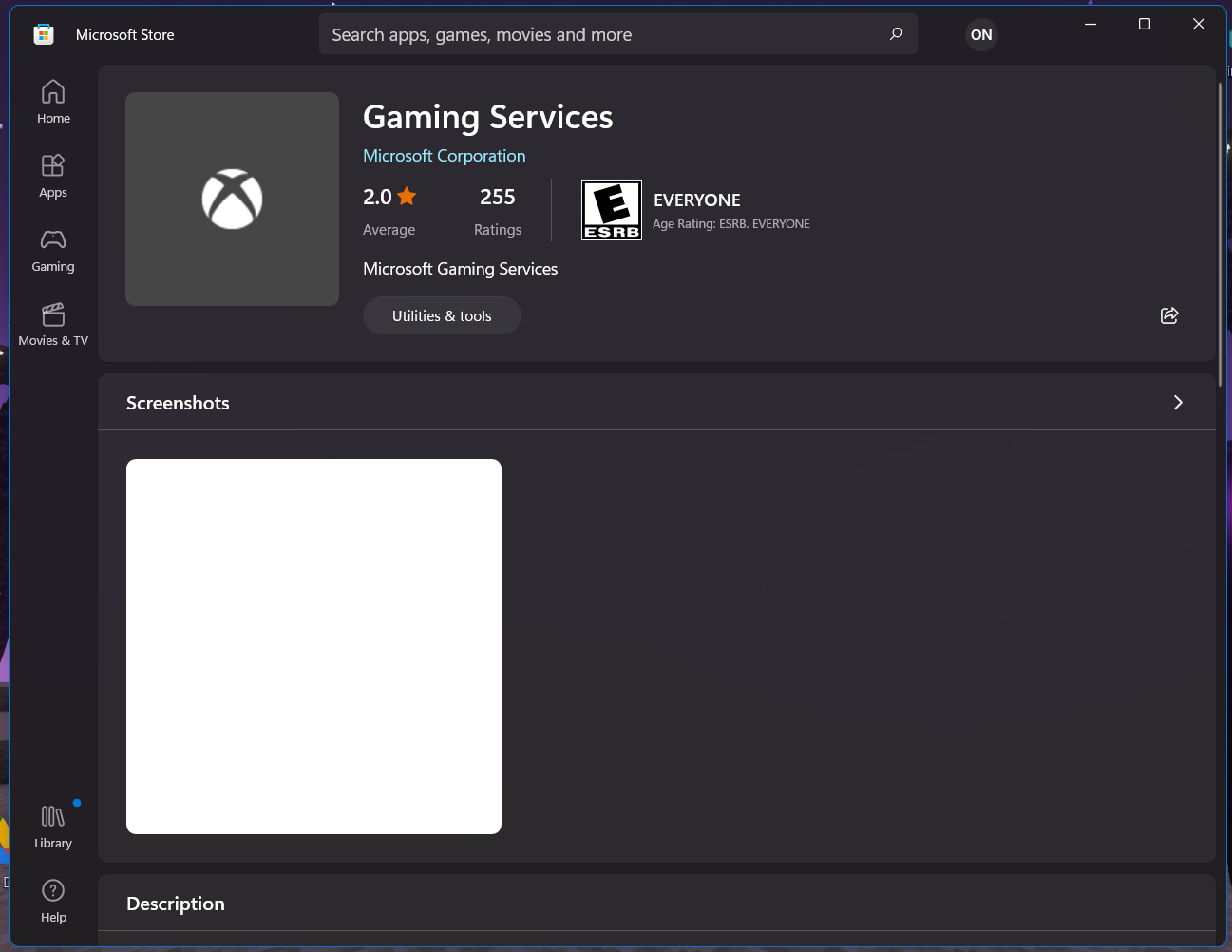The image size is (1232, 952).
Task: Click the Xbox Gaming Services app icon
Action: tap(232, 200)
